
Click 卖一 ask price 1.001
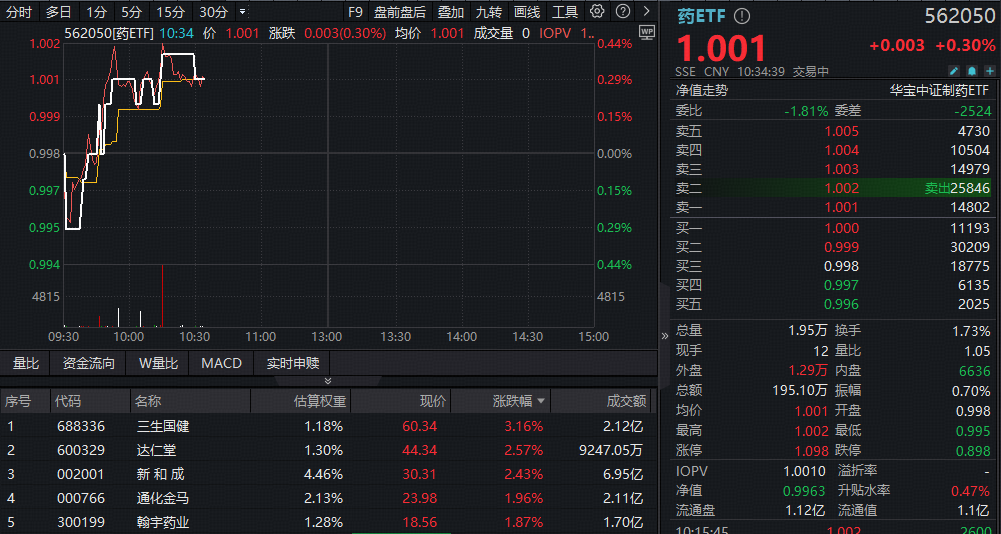pos(841,208)
